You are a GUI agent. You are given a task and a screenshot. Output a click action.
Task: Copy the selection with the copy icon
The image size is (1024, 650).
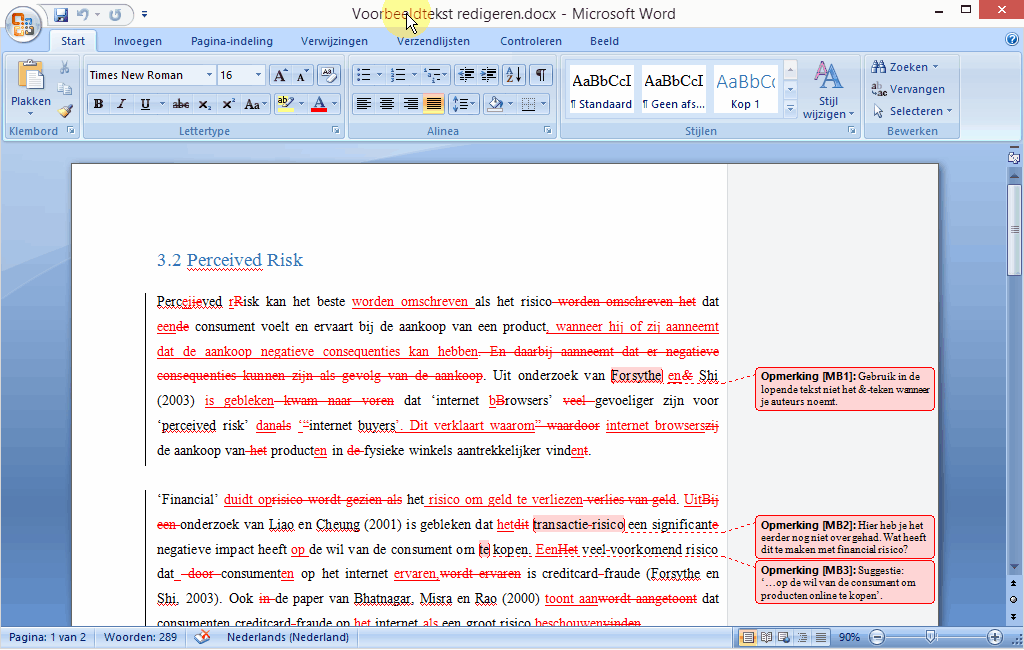[64, 89]
